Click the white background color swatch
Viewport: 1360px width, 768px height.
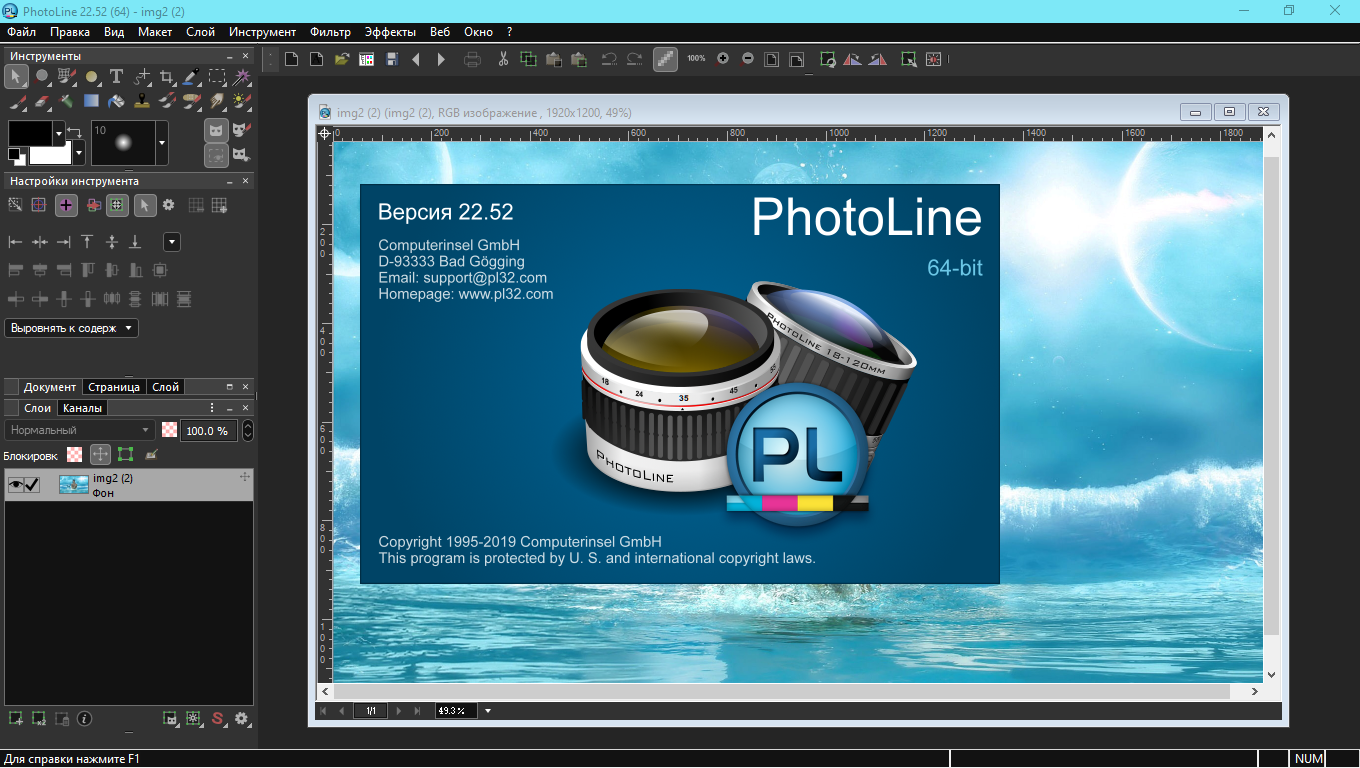[51, 155]
